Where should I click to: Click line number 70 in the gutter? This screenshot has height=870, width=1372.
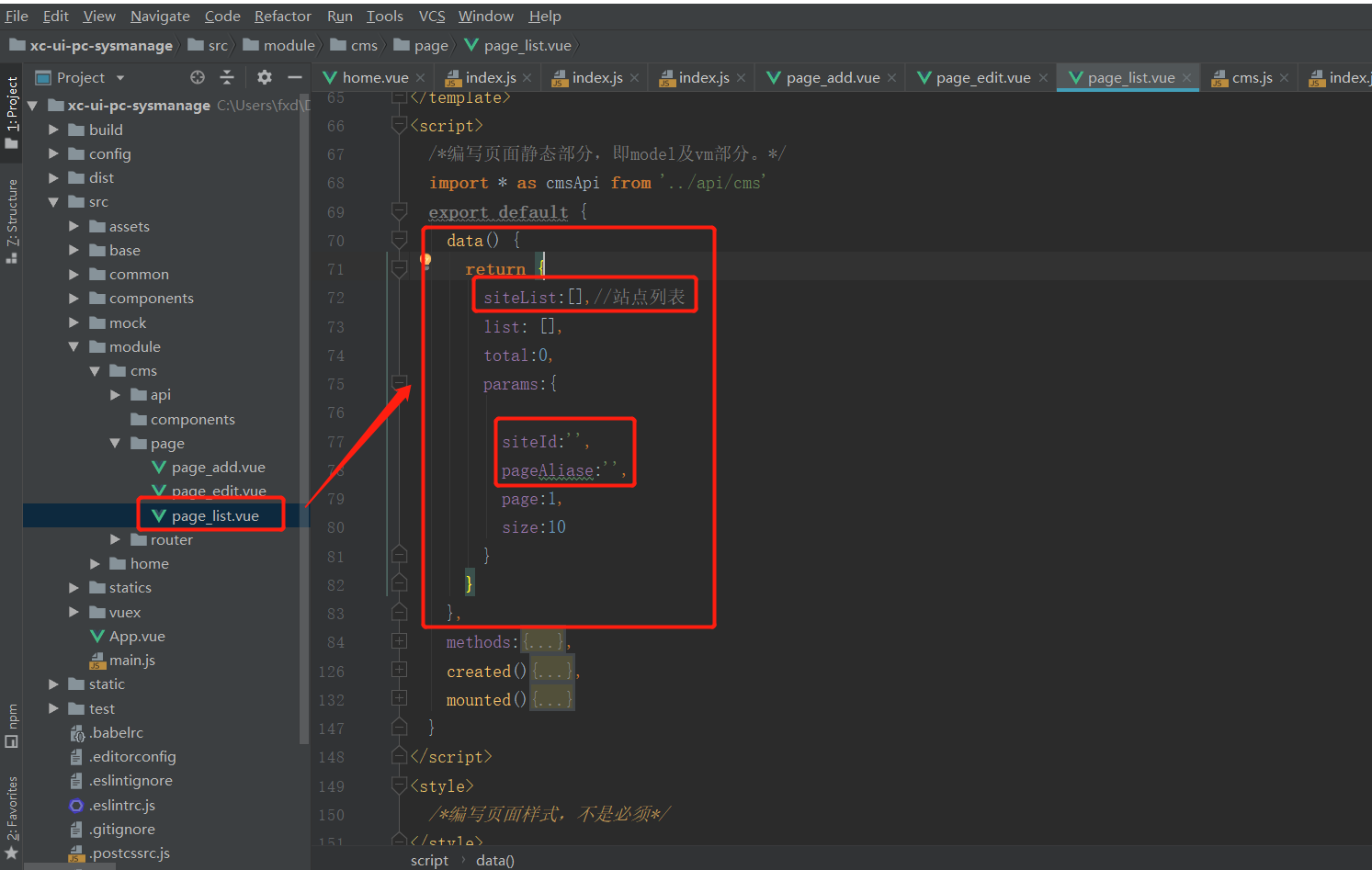click(x=335, y=241)
